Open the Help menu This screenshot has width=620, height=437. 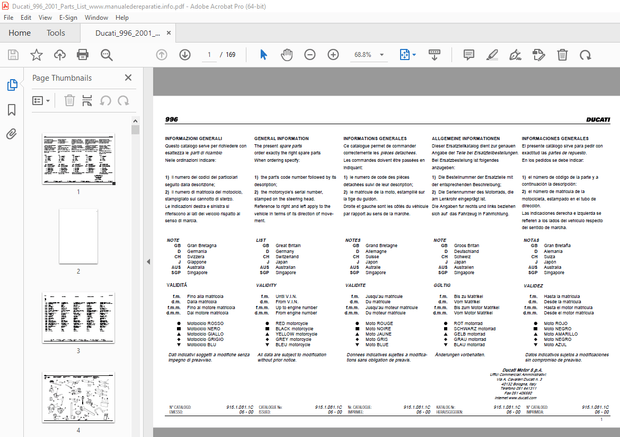pyautogui.click(x=122, y=17)
